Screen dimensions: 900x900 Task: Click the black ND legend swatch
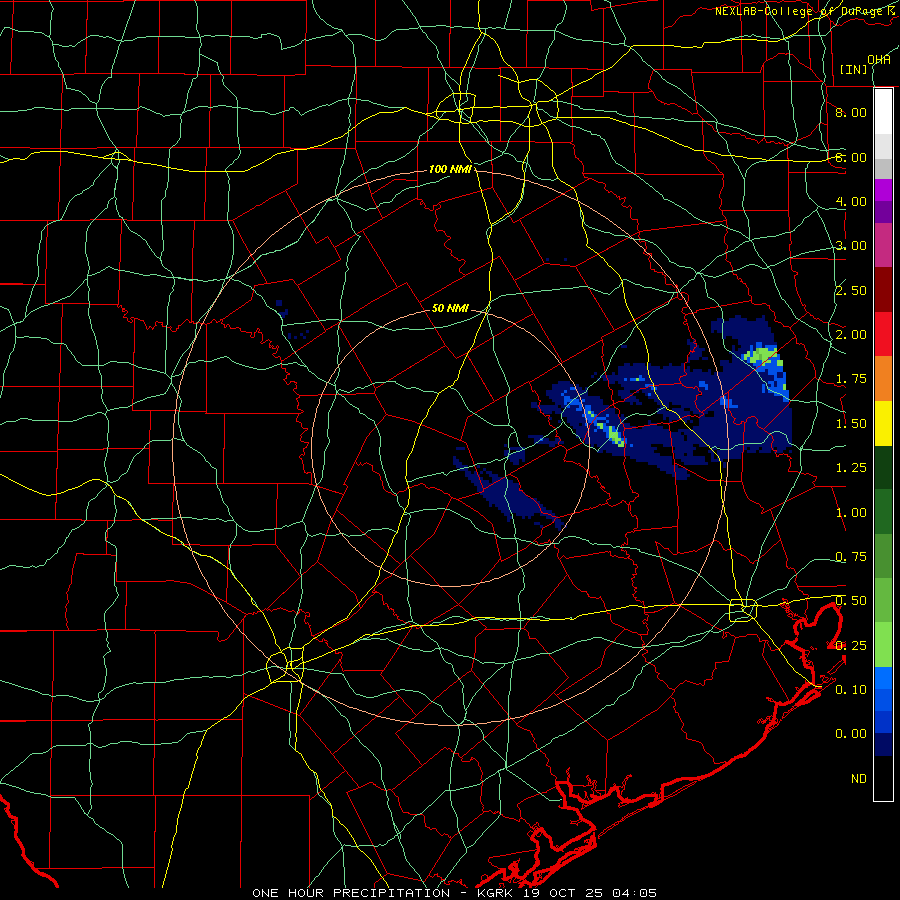(883, 778)
